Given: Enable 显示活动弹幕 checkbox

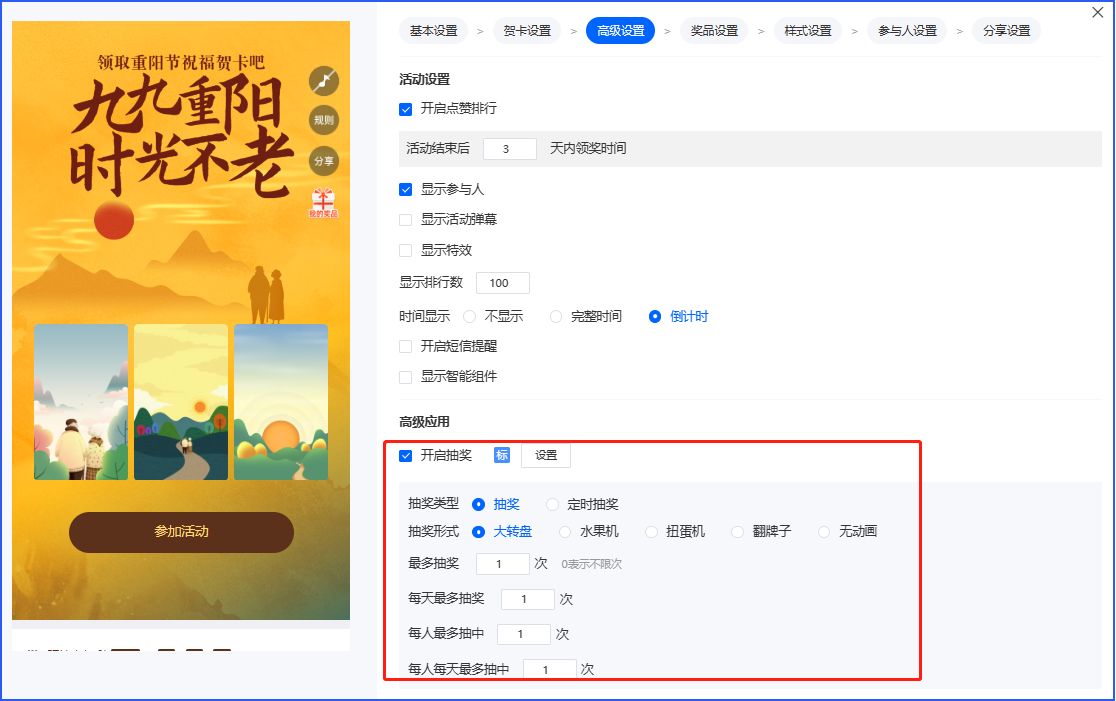Looking at the screenshot, I should click(x=406, y=220).
